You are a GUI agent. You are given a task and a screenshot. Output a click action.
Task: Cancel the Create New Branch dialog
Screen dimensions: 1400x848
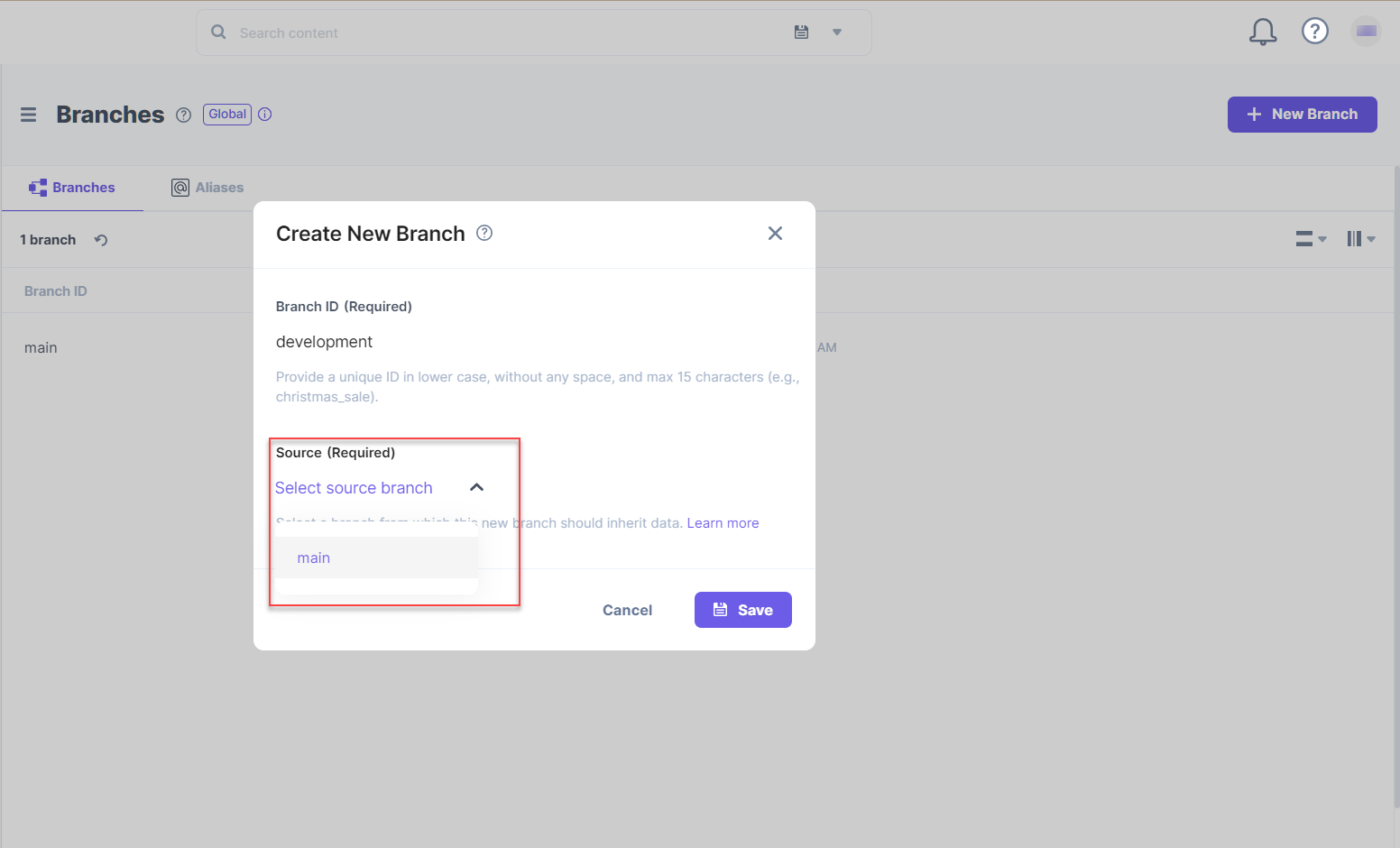[x=627, y=610]
